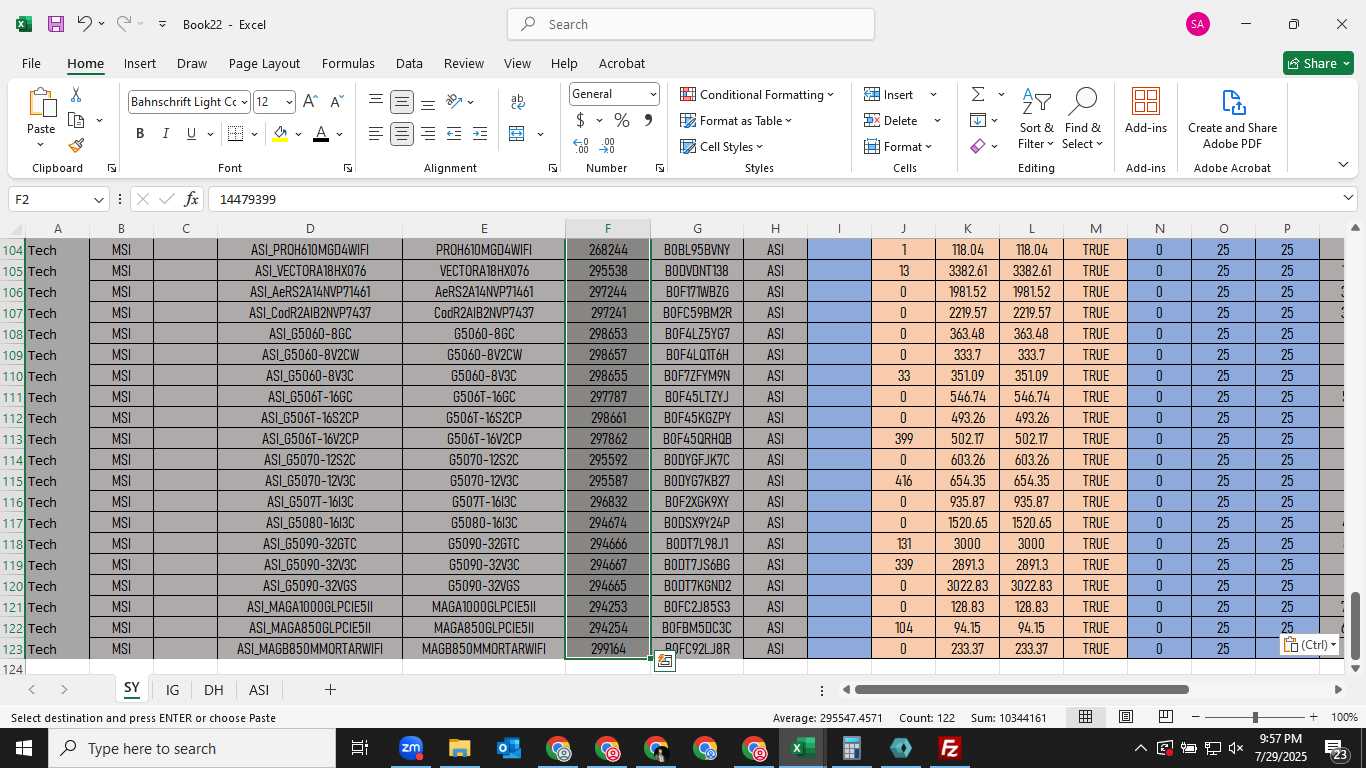Switch to Page Layout view in status bar

[x=1126, y=717]
